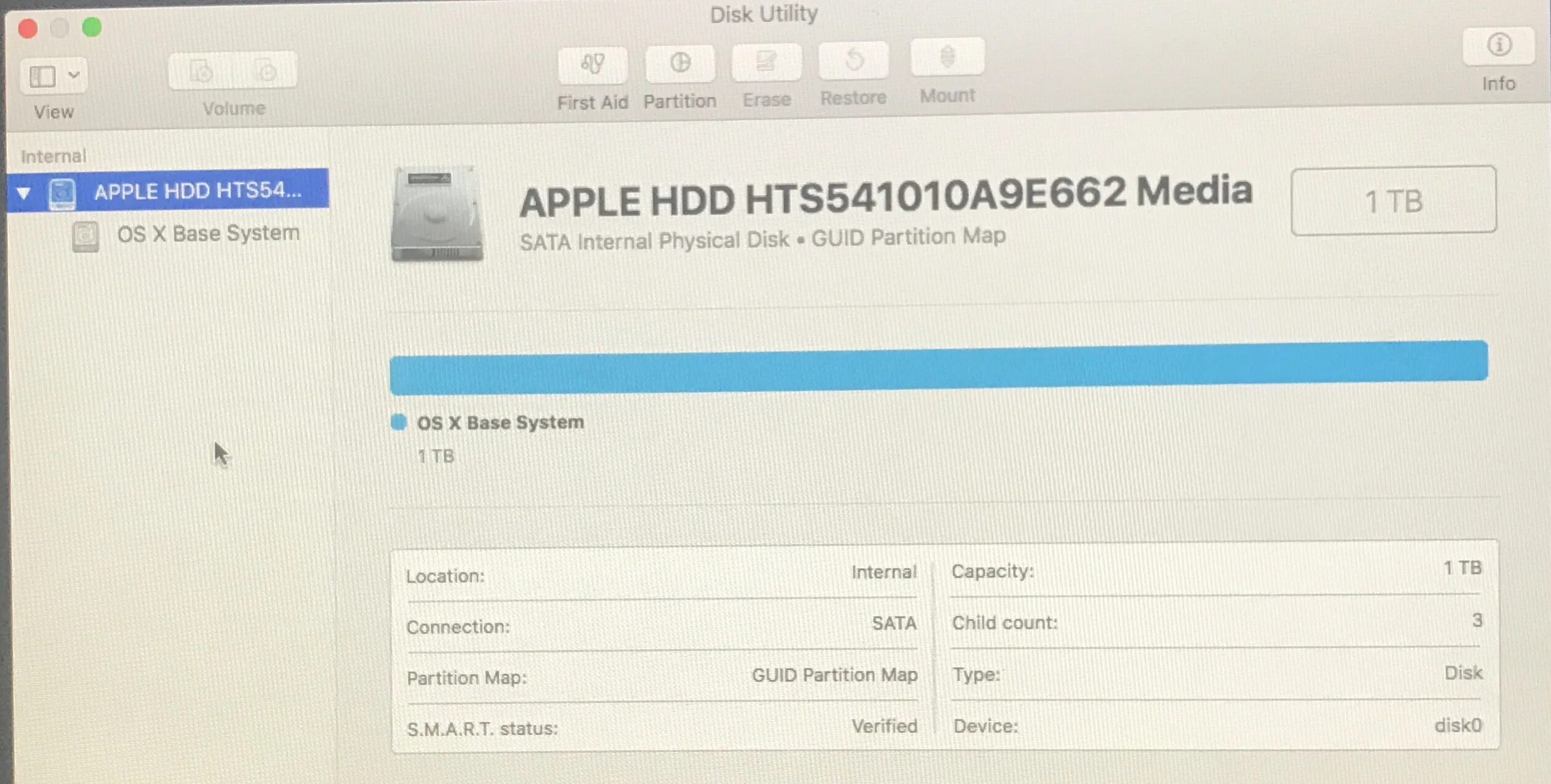
Task: Click the large hard drive image
Action: click(x=436, y=214)
